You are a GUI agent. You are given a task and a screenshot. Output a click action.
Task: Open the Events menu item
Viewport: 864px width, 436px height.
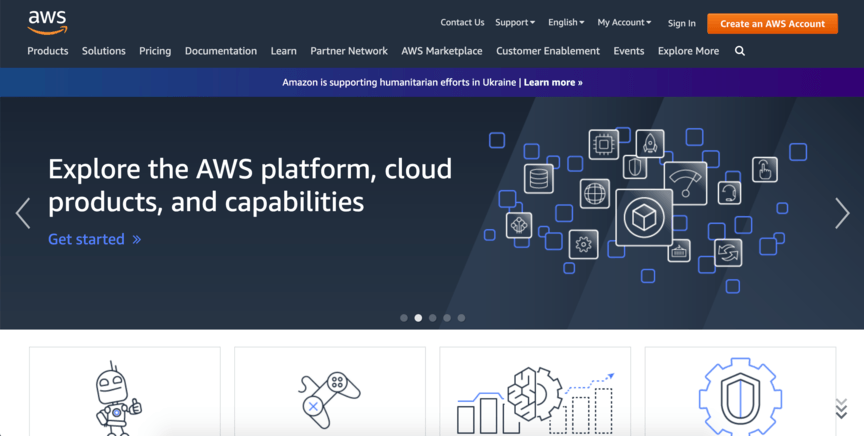[629, 51]
